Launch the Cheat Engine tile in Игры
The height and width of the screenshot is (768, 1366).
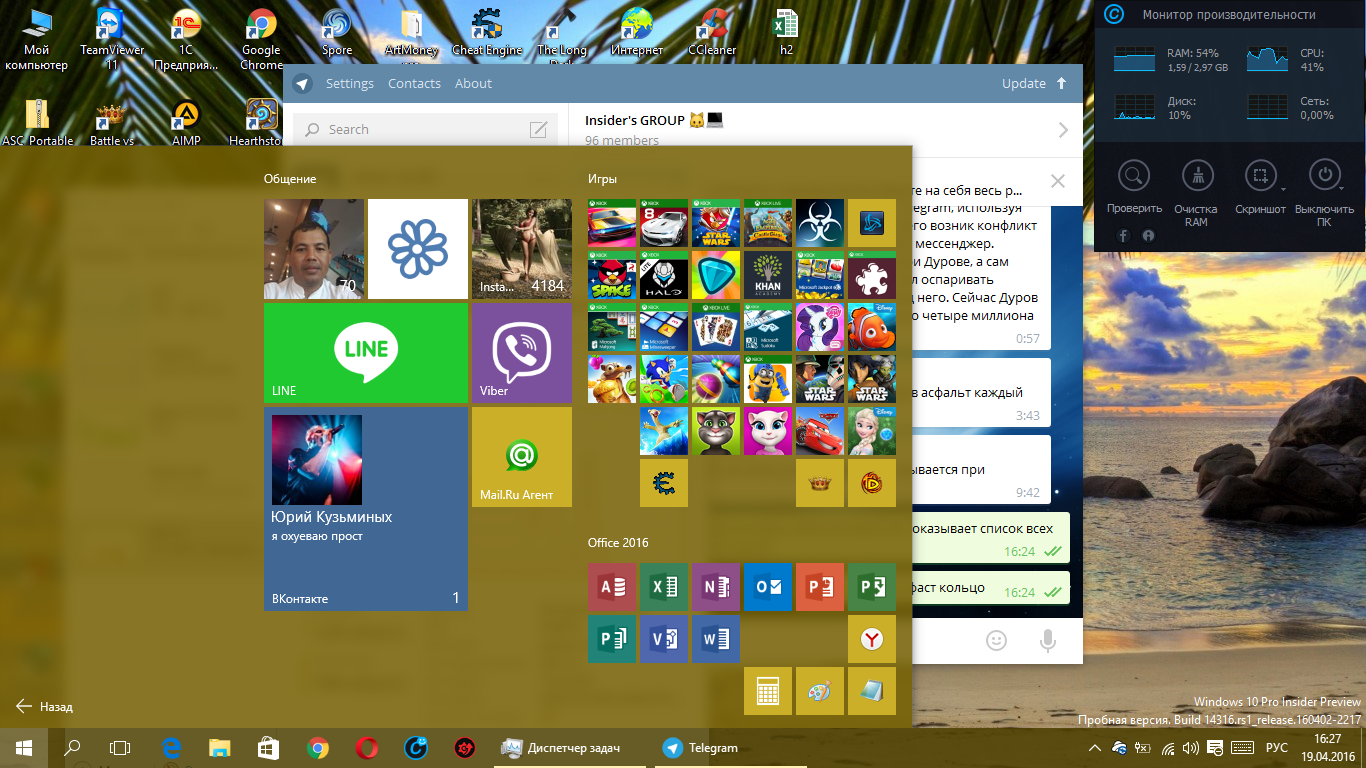click(664, 483)
